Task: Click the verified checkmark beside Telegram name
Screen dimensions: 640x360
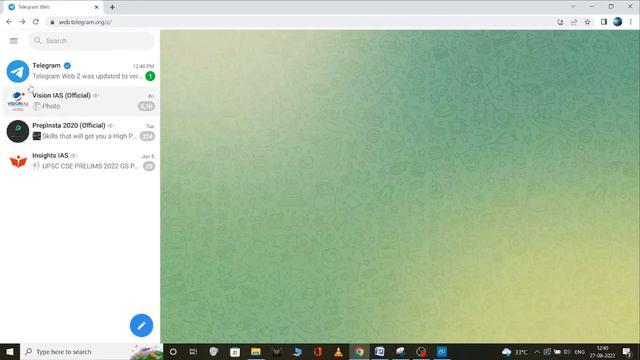Action: click(x=67, y=65)
